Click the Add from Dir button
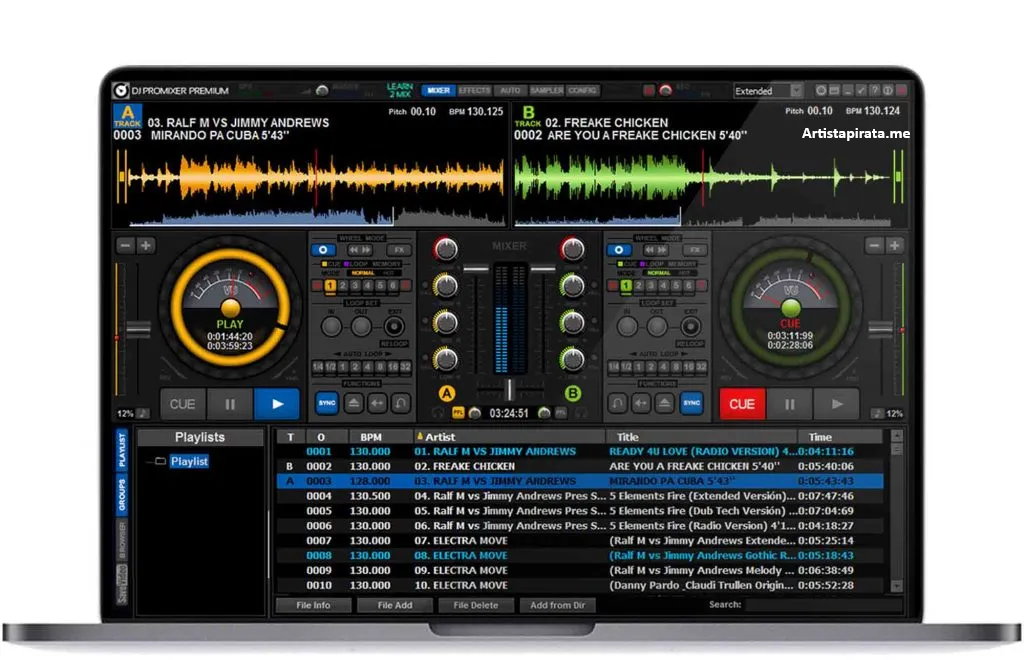 [558, 605]
